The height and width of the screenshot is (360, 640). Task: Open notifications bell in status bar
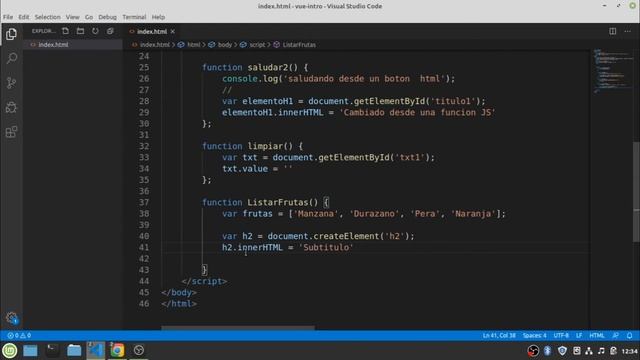click(629, 336)
